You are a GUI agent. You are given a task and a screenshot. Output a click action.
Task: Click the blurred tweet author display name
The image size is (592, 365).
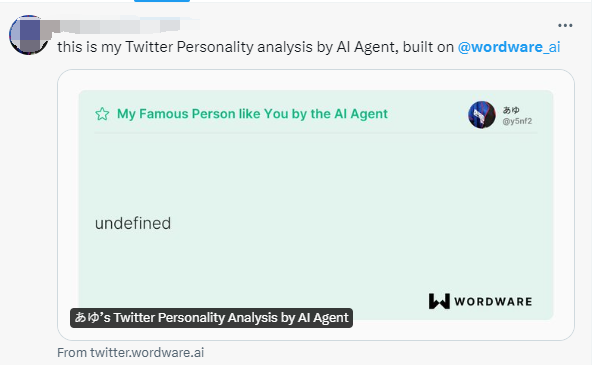coord(120,25)
